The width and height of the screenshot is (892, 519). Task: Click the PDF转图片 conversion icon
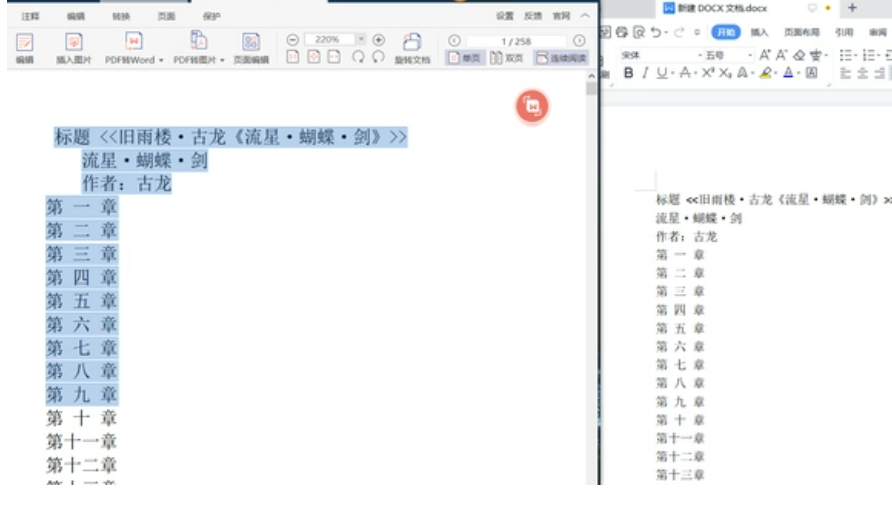pyautogui.click(x=199, y=41)
